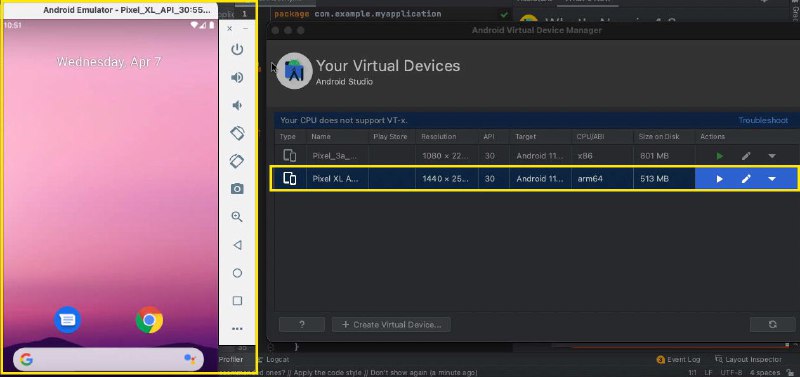Tap the Google Assistant icon in search bar
The width and height of the screenshot is (800, 377).
coord(190,360)
